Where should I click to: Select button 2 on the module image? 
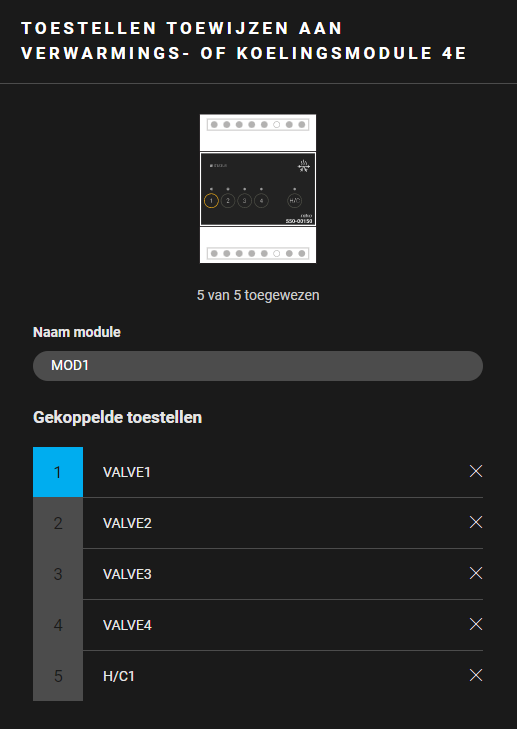click(x=228, y=201)
